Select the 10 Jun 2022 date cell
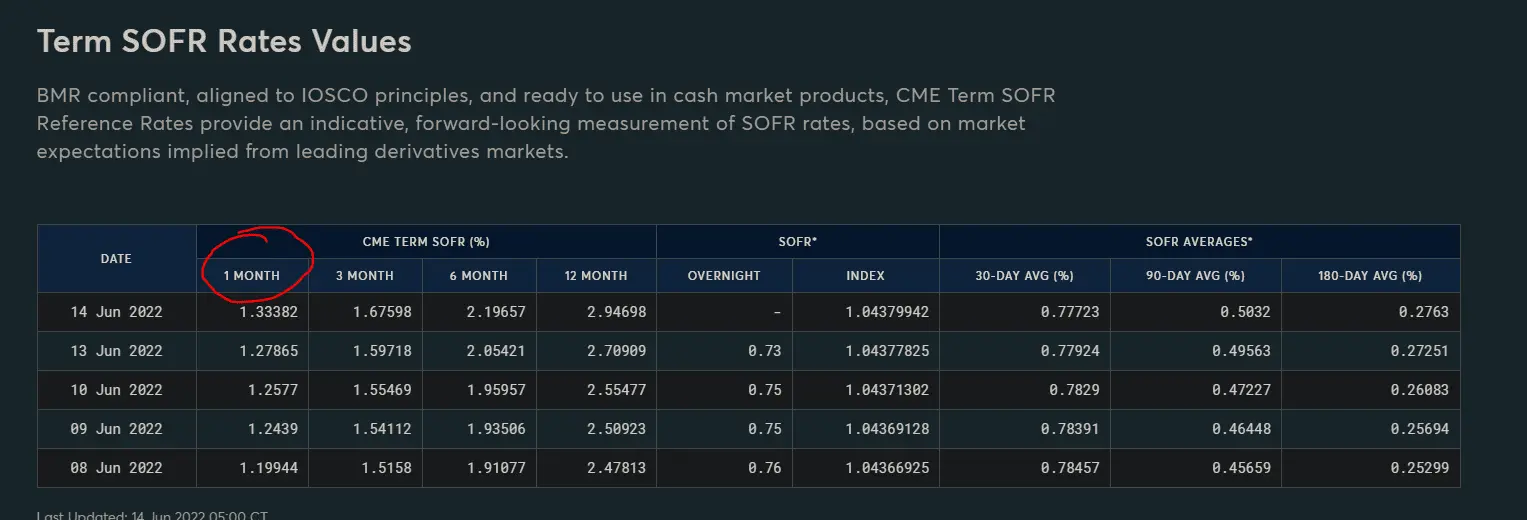Viewport: 1527px width, 520px height. point(116,390)
